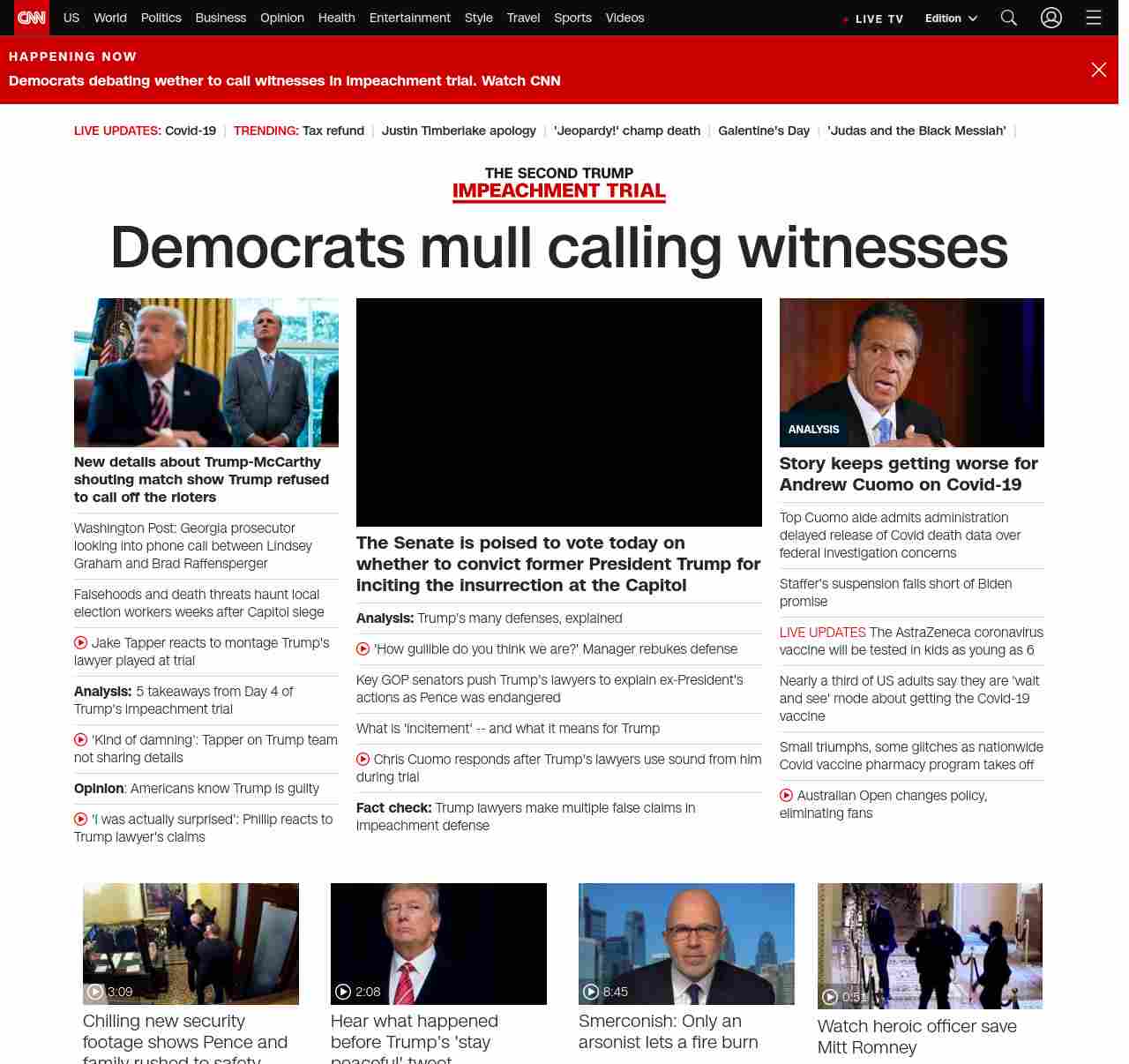
Task: Open the Politics section
Action: click(161, 18)
